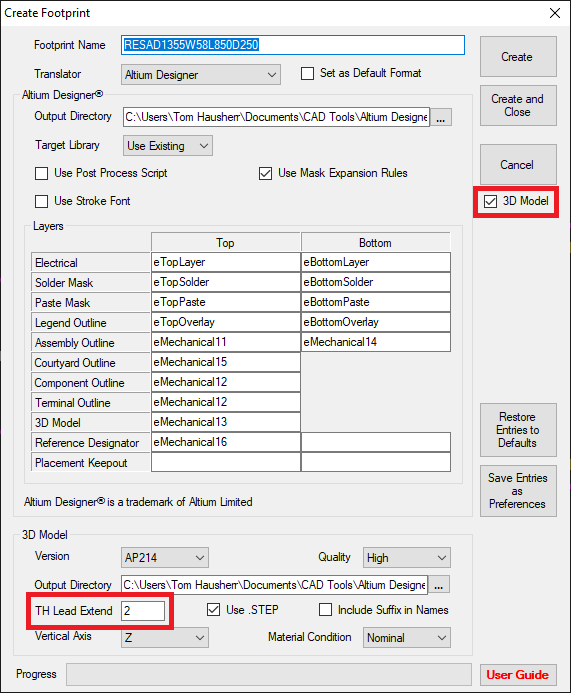571x693 pixels.
Task: Click Restore Entries to Defaults button
Action: [x=518, y=430]
